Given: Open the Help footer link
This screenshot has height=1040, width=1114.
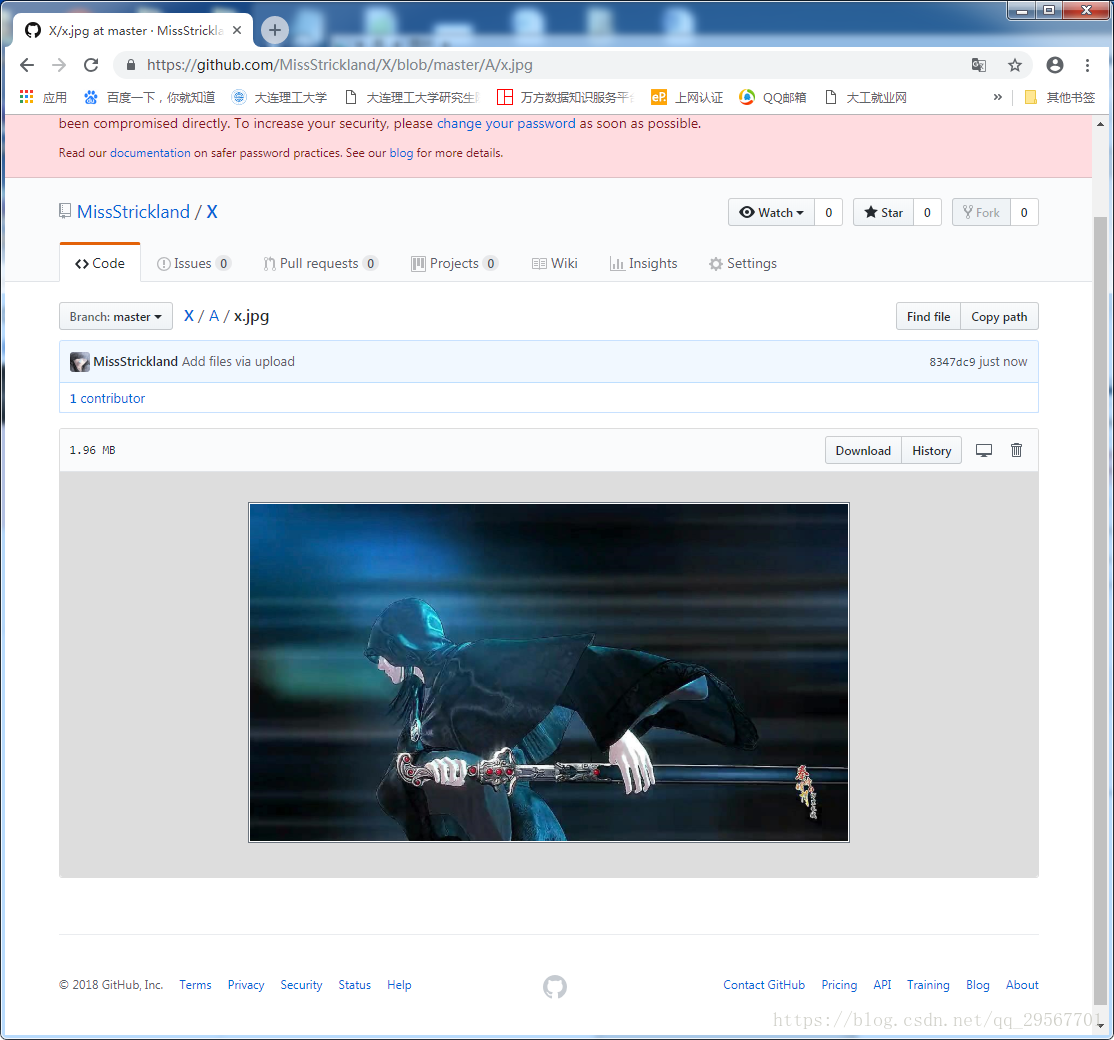Looking at the screenshot, I should (399, 985).
